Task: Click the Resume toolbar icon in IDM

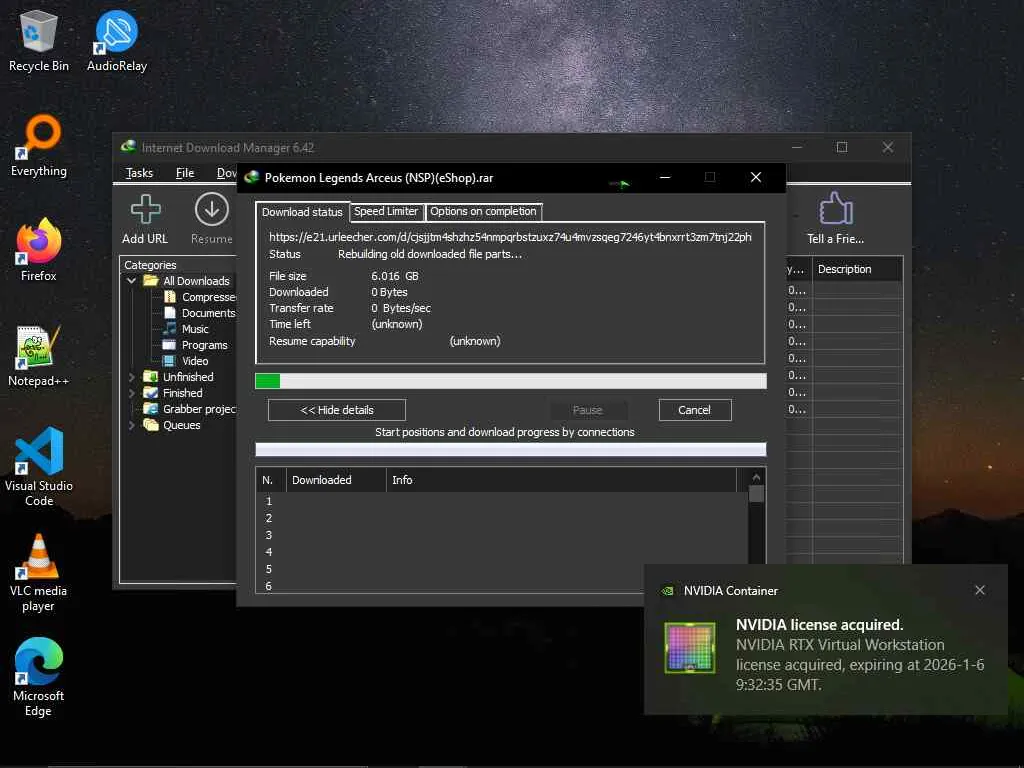Action: (212, 219)
